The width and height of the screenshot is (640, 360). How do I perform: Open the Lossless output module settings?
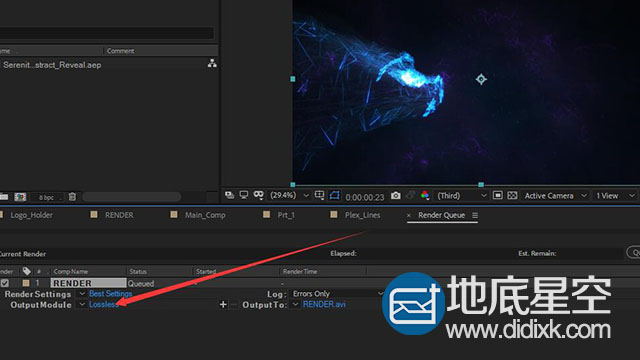coord(102,304)
